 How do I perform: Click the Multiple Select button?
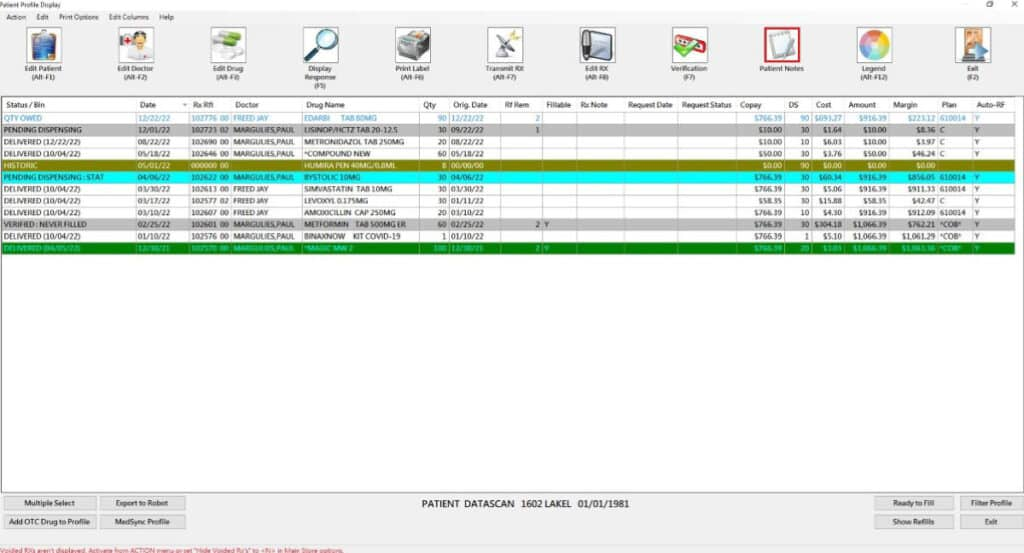tap(50, 503)
